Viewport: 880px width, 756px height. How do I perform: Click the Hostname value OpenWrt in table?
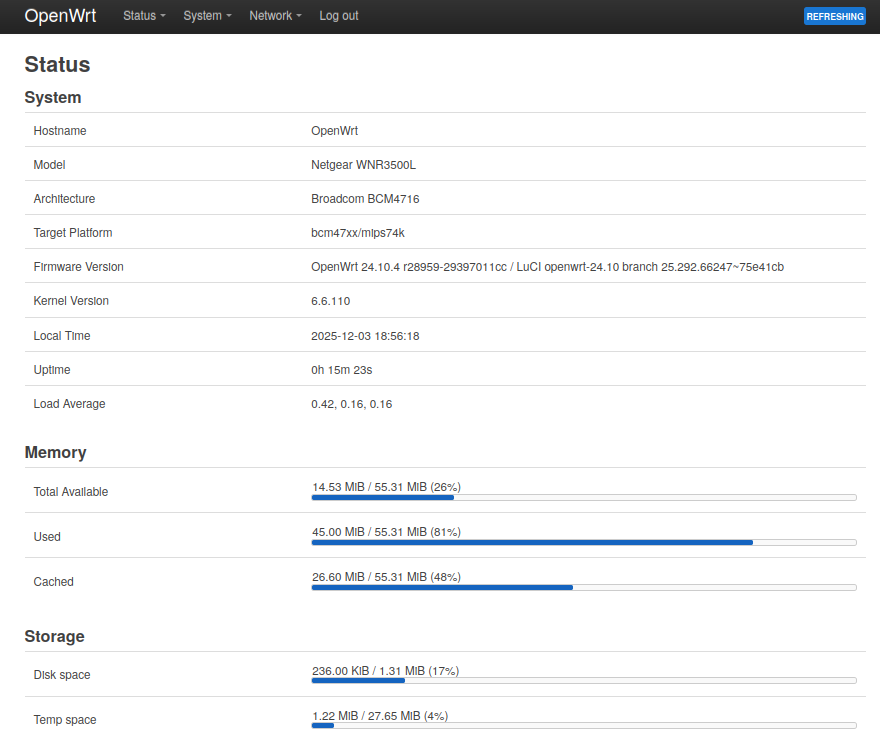[x=334, y=131]
